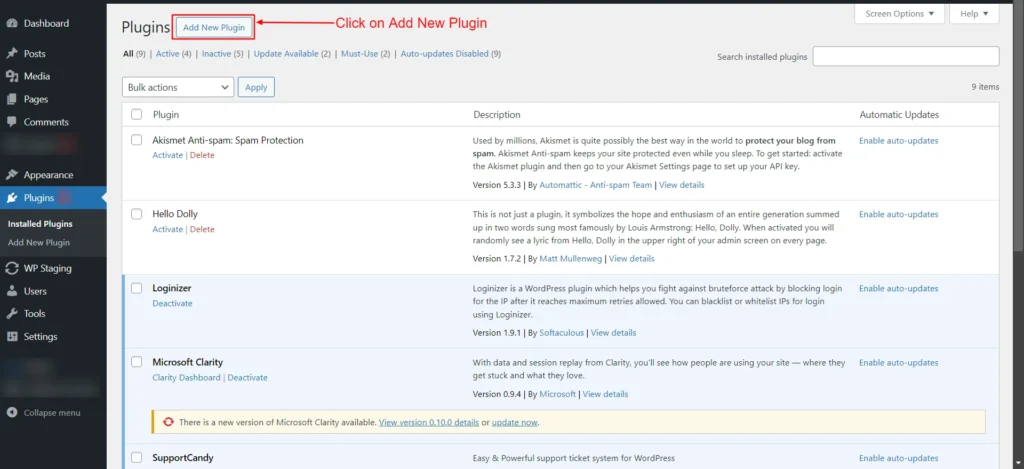The width and height of the screenshot is (1024, 469).
Task: Open Matt Mullenweg author link
Action: point(571,259)
